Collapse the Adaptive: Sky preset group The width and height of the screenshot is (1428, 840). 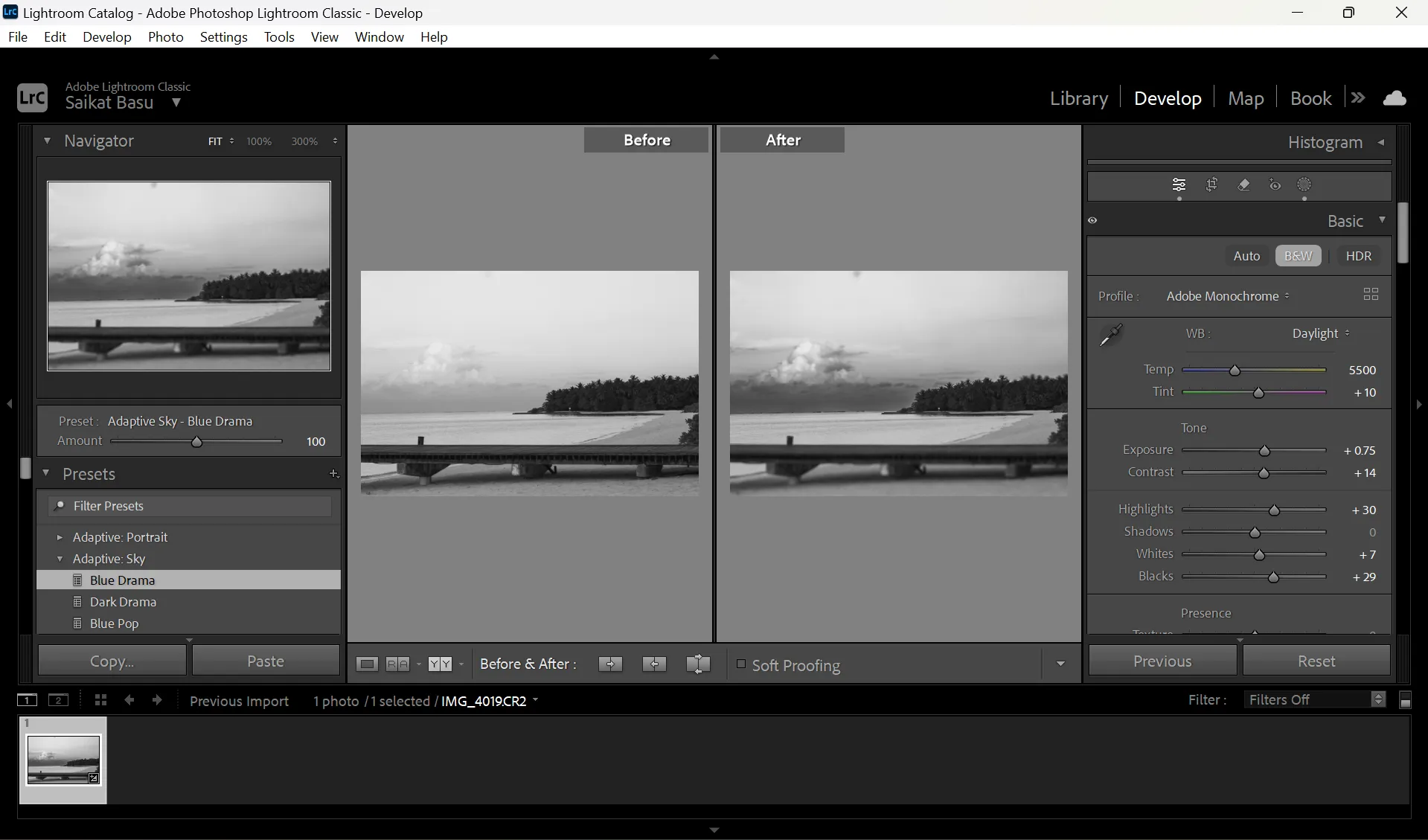click(60, 559)
